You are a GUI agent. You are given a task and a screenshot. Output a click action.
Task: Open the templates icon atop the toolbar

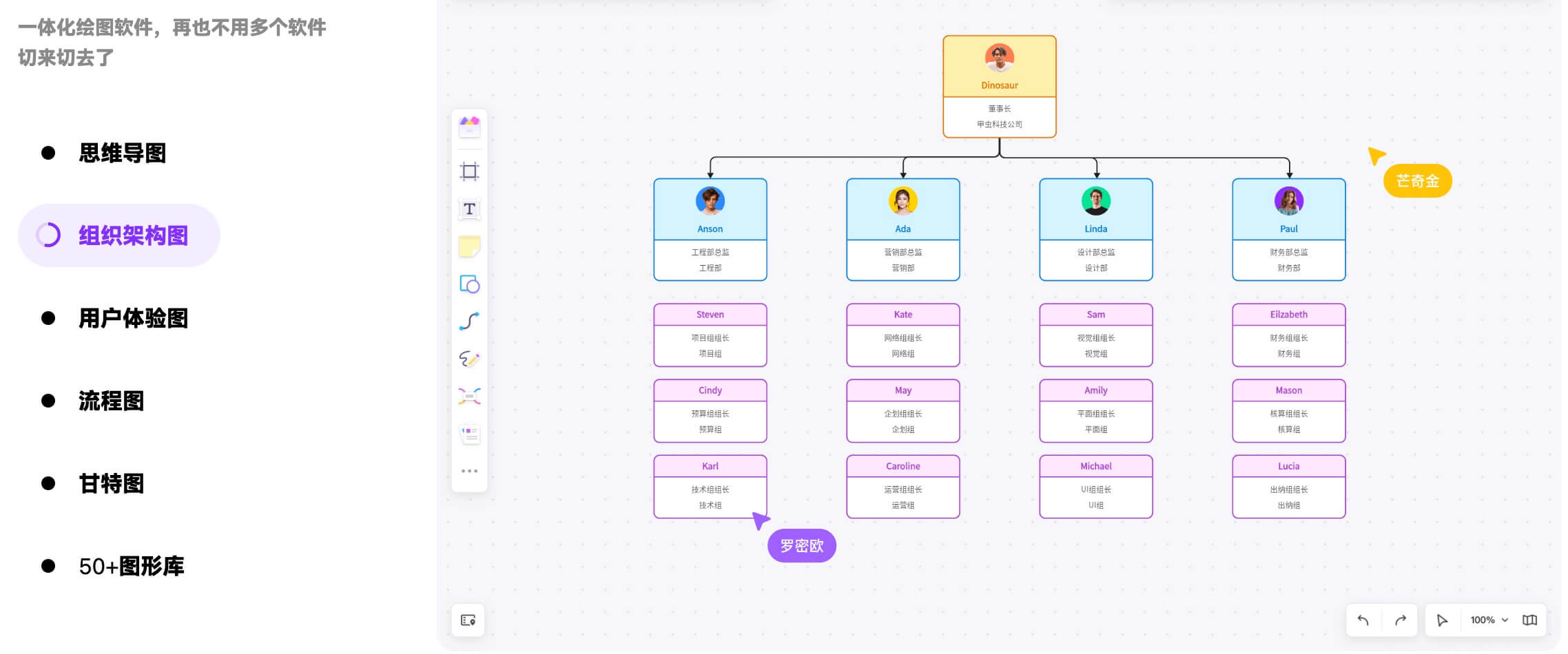[x=469, y=127]
